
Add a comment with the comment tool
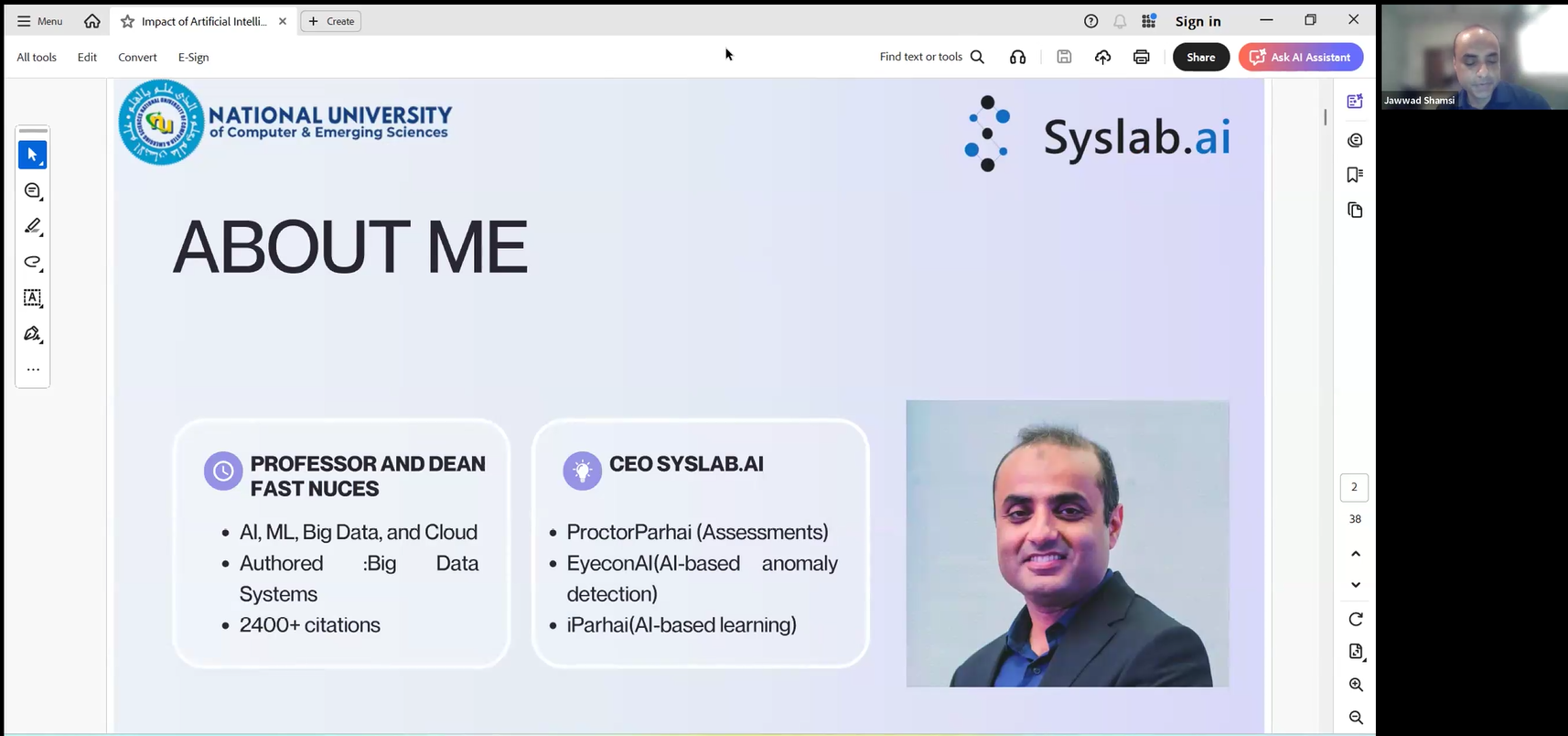point(32,190)
